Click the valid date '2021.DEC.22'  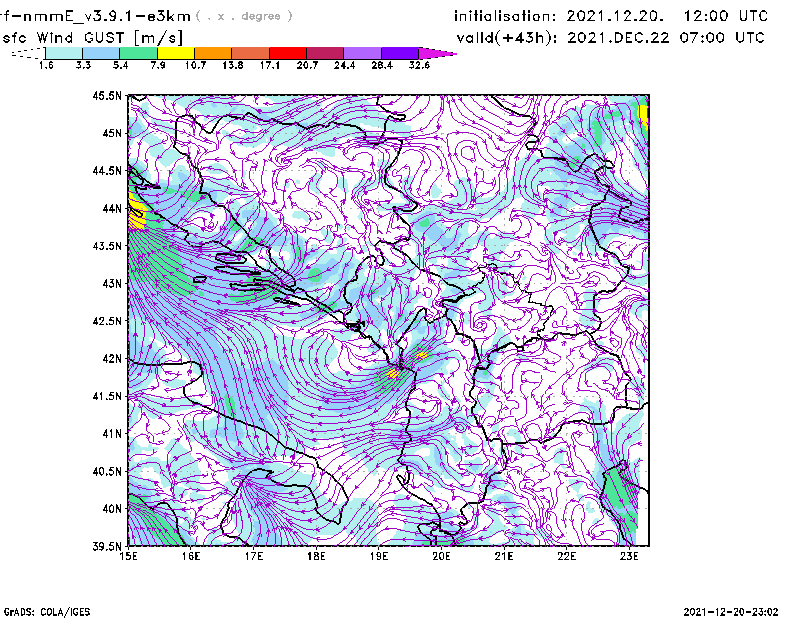618,38
